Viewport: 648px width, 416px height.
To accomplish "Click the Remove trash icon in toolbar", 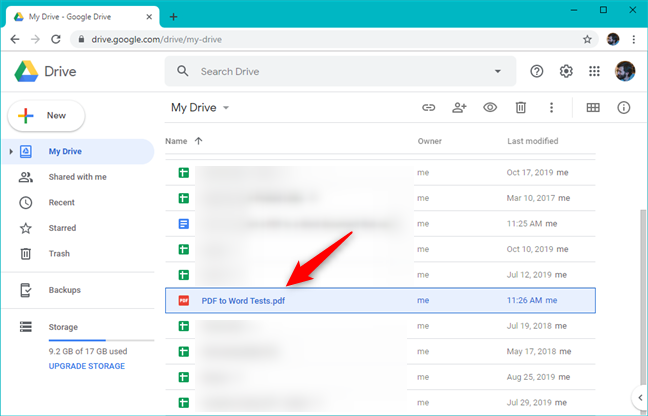I will 520,108.
